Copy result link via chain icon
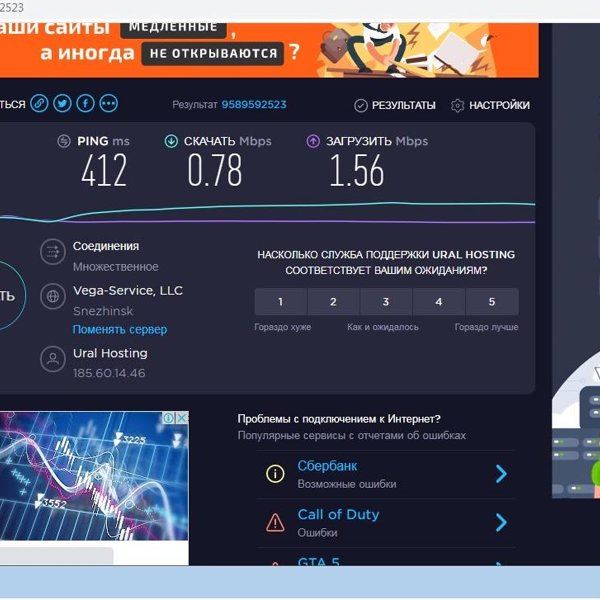 click(39, 103)
